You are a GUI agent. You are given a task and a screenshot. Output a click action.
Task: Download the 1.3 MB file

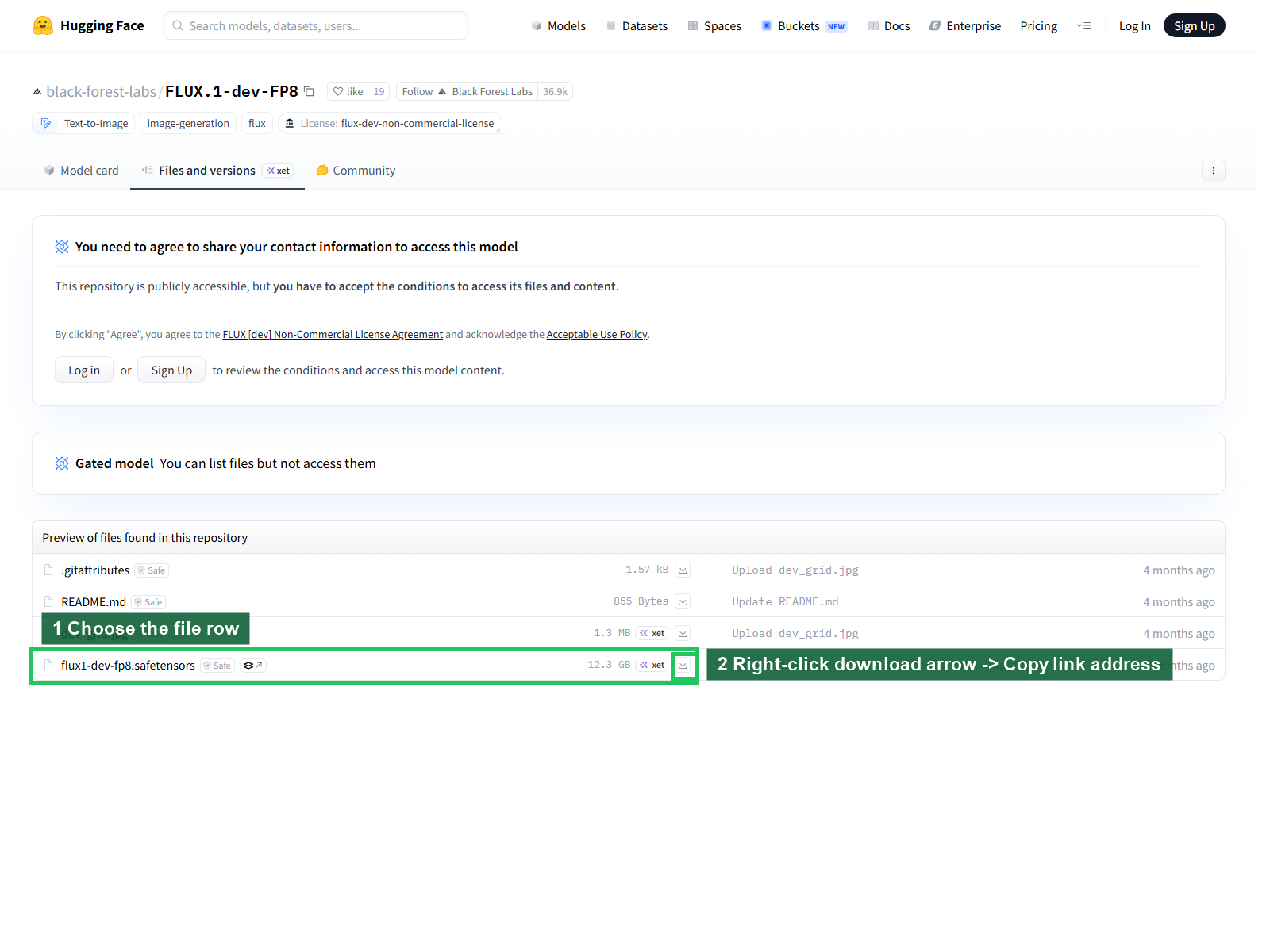coord(683,633)
